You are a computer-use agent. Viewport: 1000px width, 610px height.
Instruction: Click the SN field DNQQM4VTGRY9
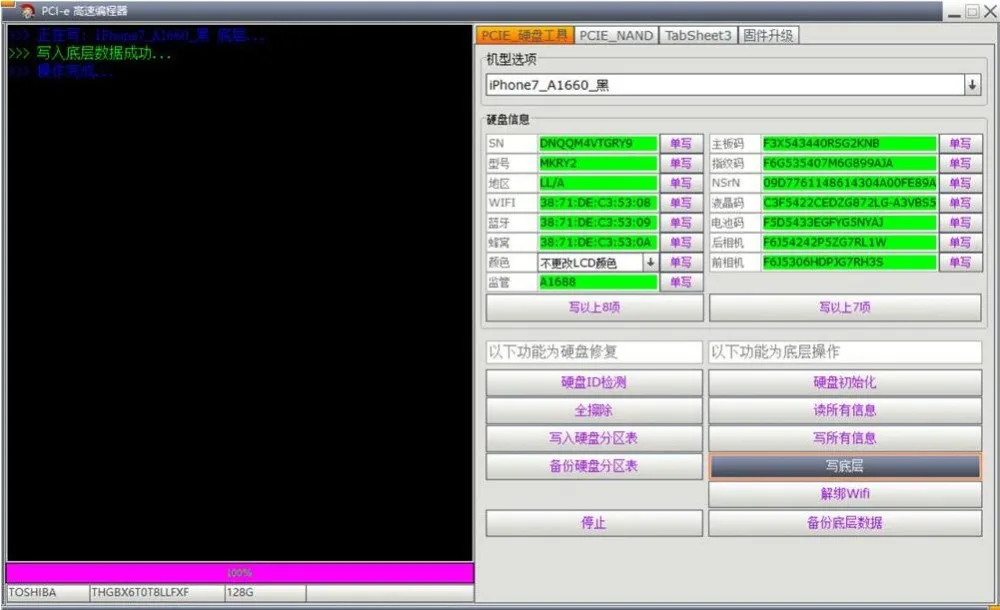598,144
